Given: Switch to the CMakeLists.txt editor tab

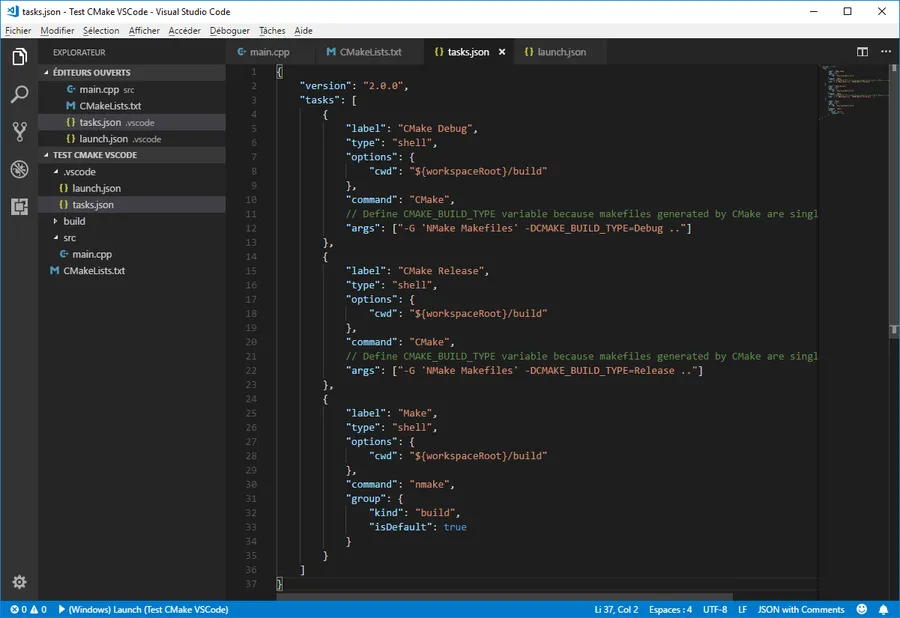Looking at the screenshot, I should [x=370, y=52].
